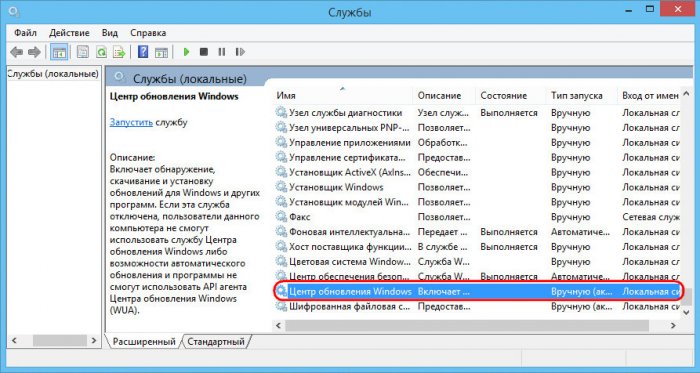The width and height of the screenshot is (700, 373).
Task: Click gear icon of Установщик ActiveX row
Action: [281, 172]
